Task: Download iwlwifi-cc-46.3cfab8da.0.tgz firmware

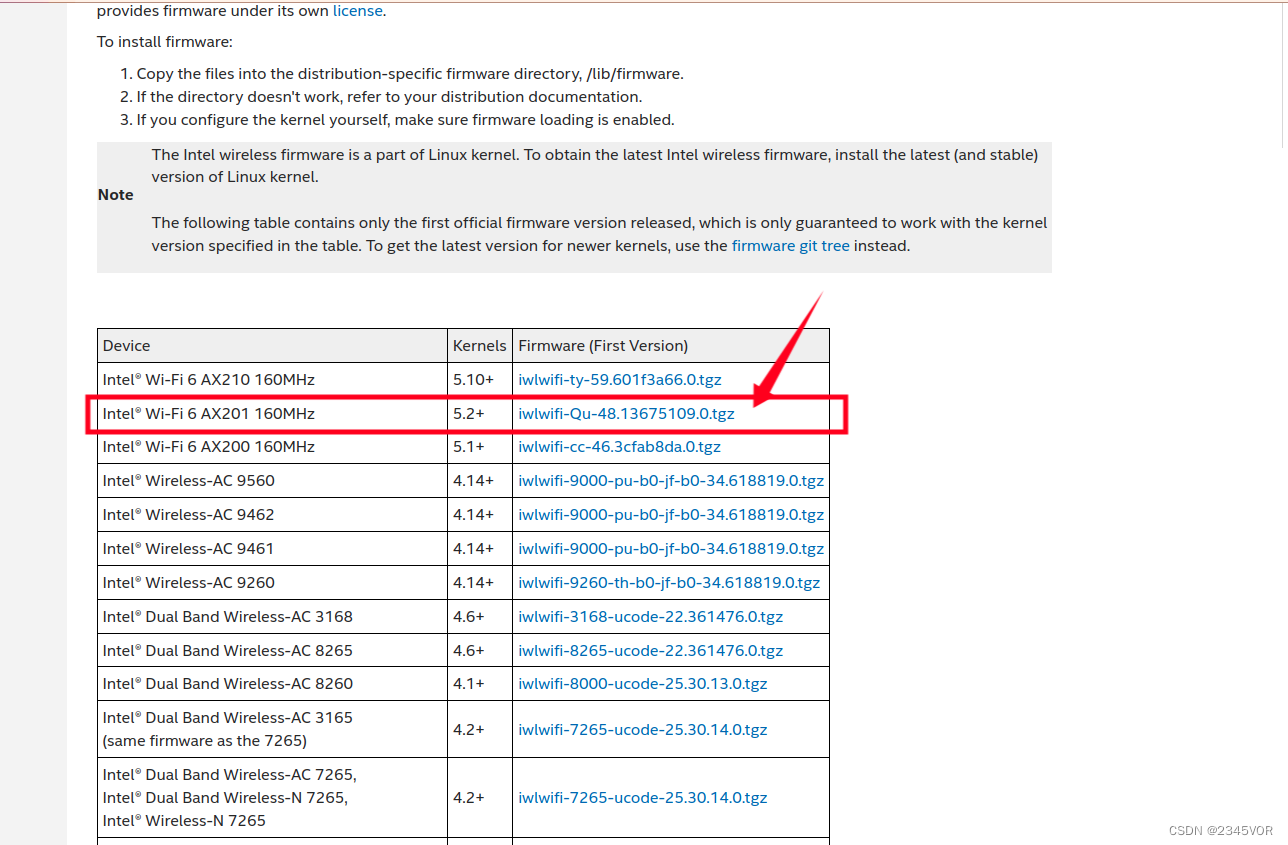Action: [x=619, y=447]
